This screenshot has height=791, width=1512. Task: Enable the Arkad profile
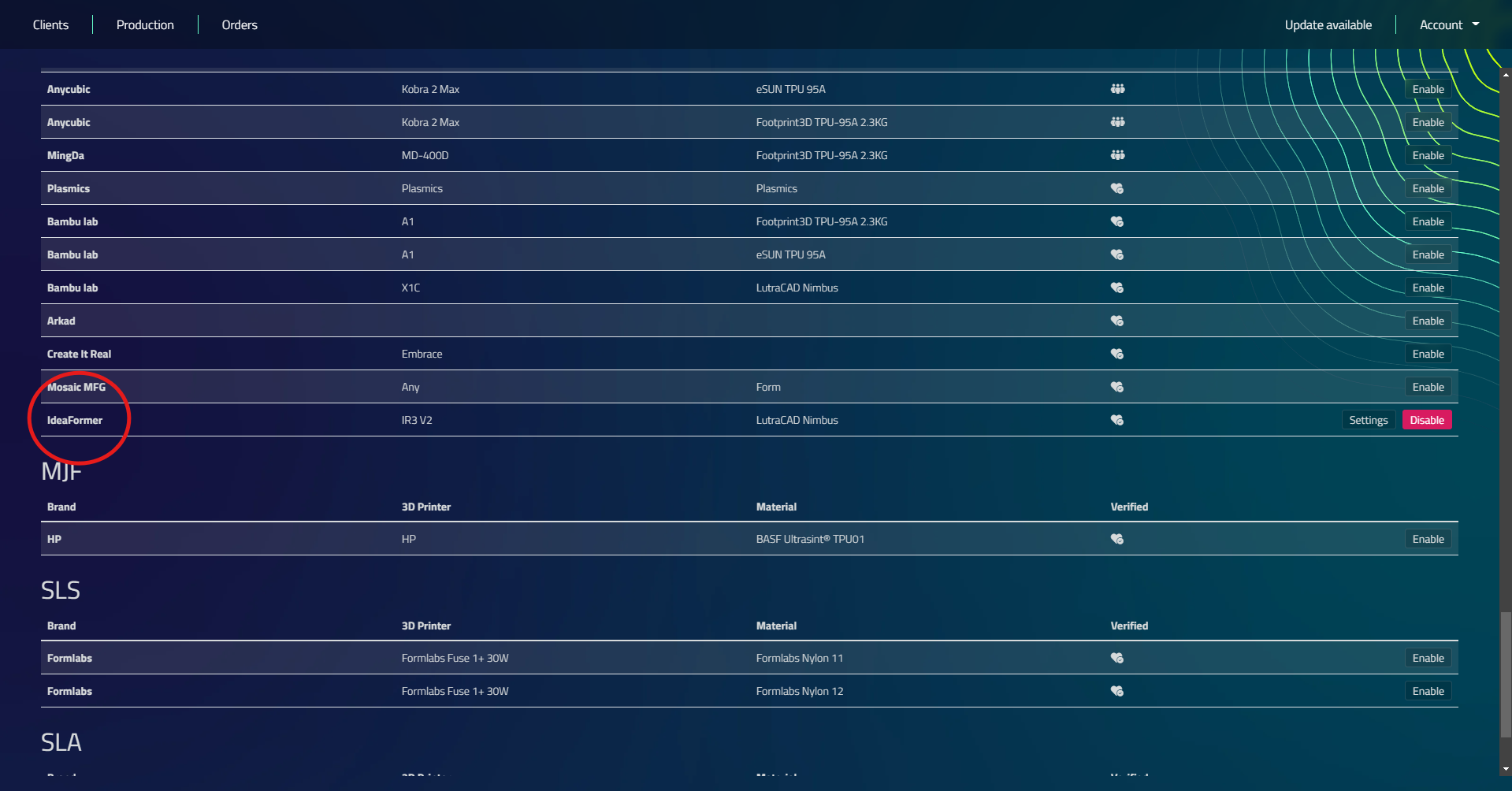1428,321
